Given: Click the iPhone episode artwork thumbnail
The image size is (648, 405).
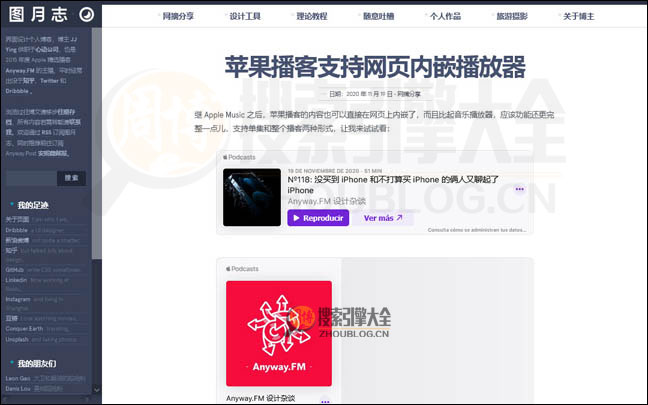Looking at the screenshot, I should click(252, 197).
